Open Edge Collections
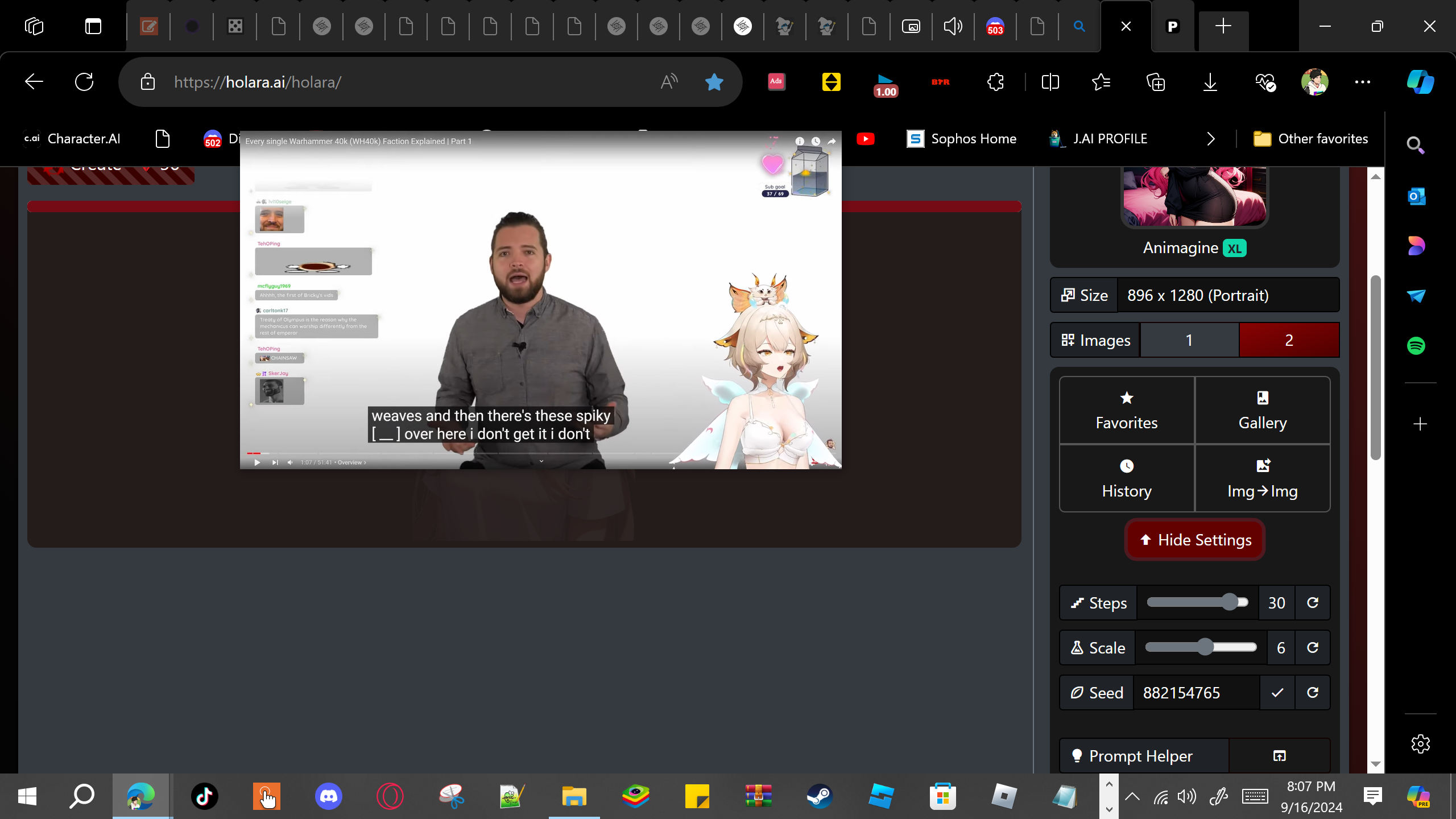The height and width of the screenshot is (819, 1456). (x=1156, y=82)
